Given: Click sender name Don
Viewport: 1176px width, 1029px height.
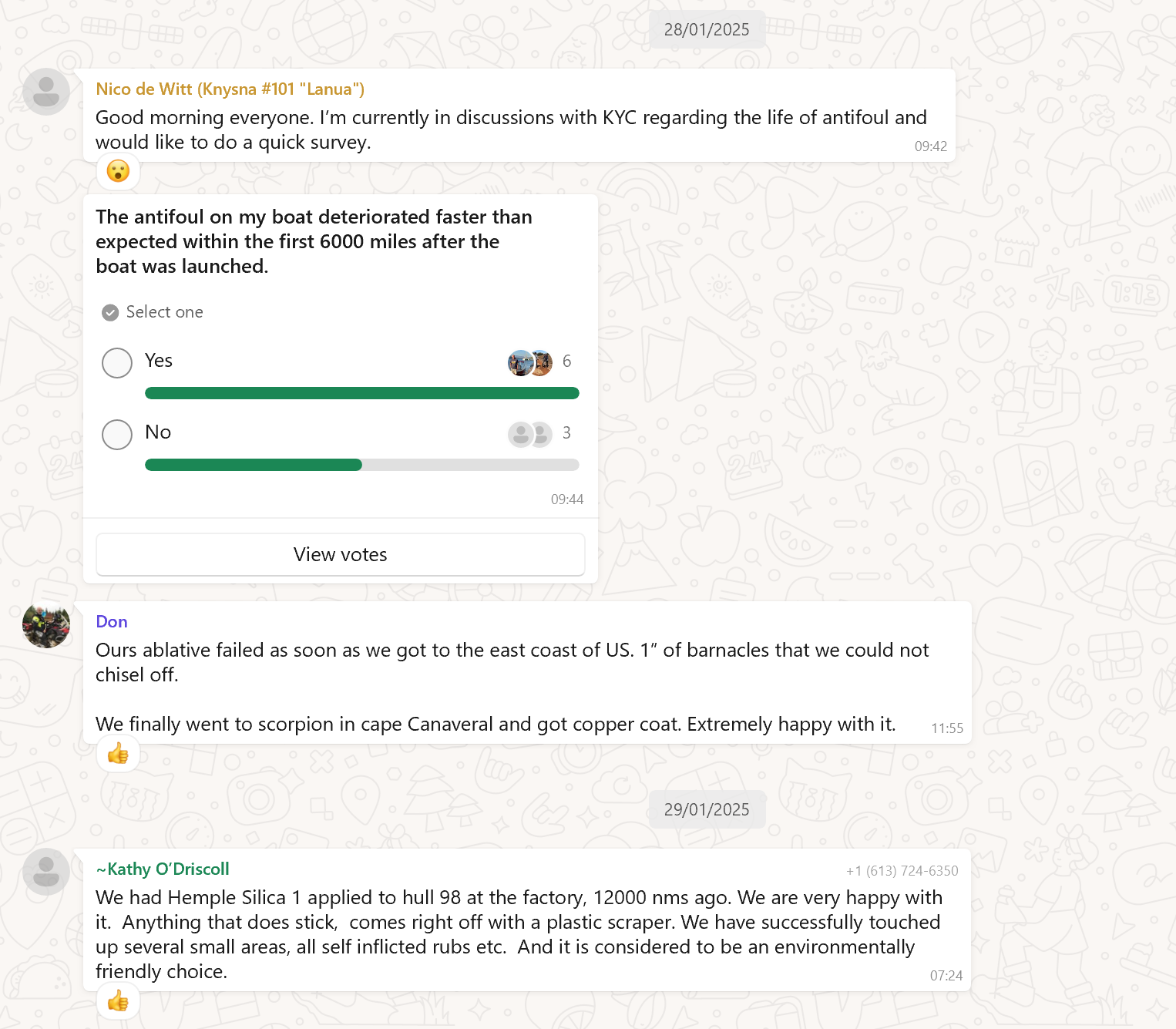Looking at the screenshot, I should [112, 622].
